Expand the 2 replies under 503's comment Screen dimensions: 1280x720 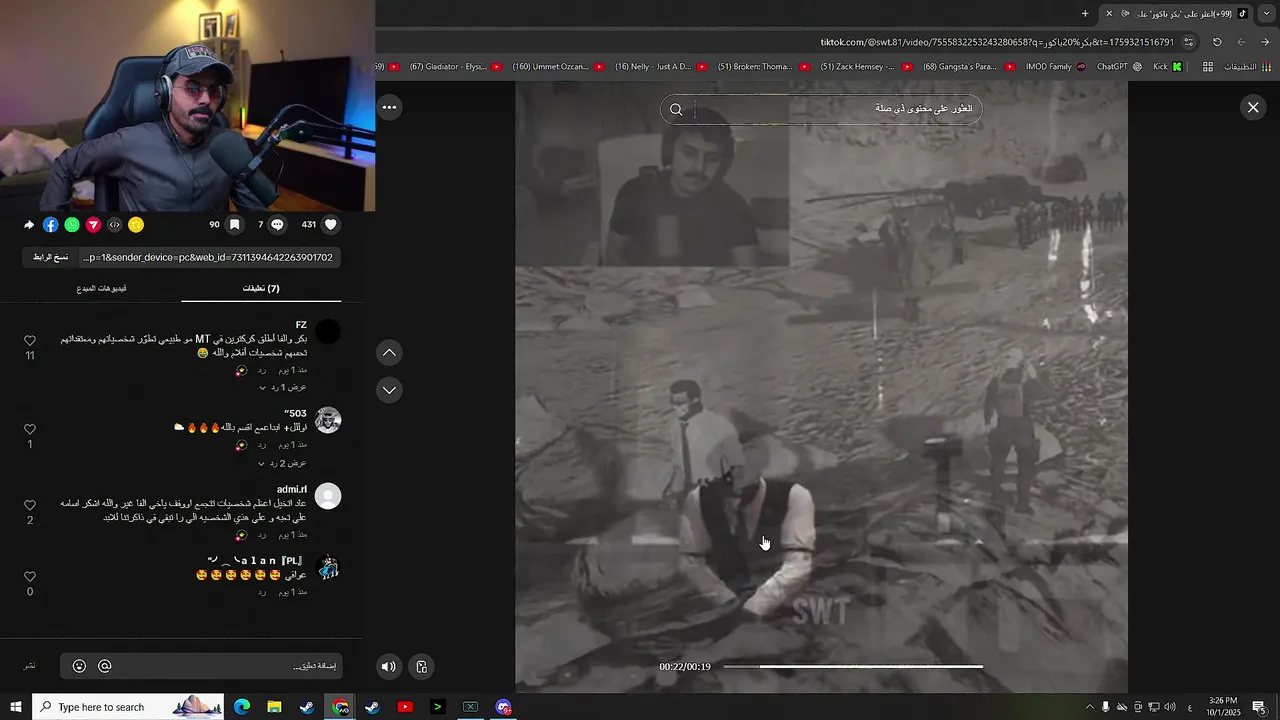tap(283, 463)
